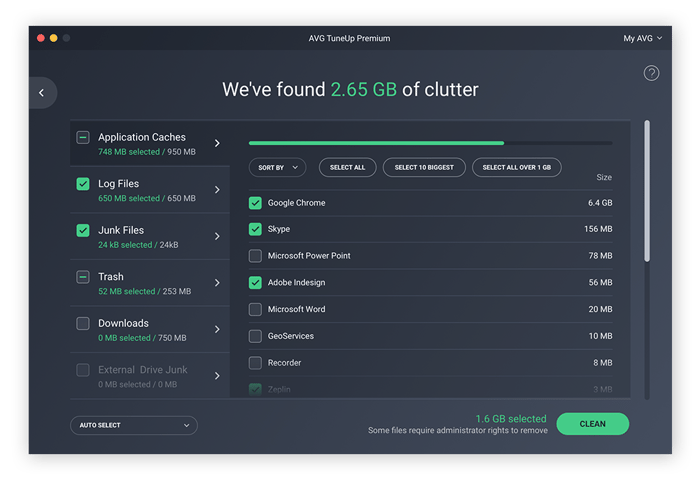Check the GeoServices item
700x480 pixels.
click(255, 336)
